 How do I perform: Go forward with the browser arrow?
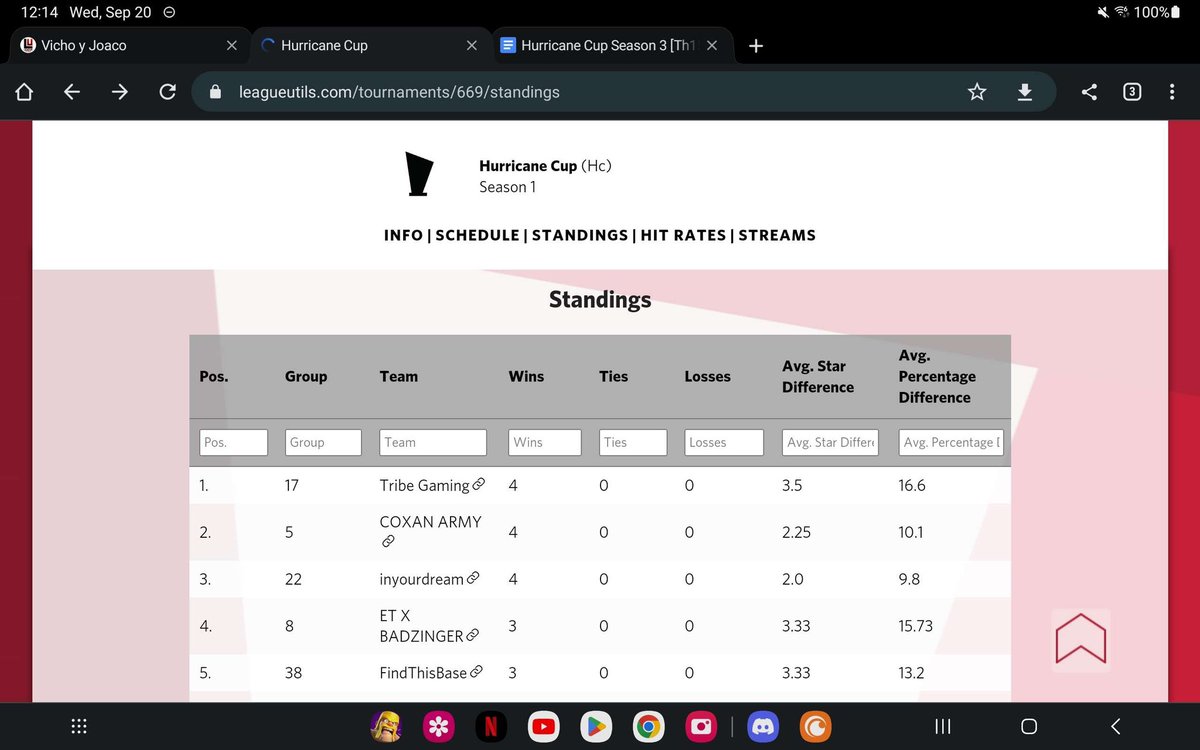120,92
